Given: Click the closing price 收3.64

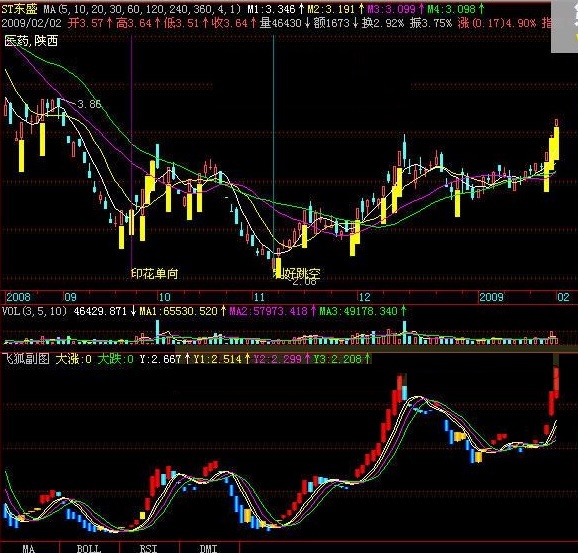Looking at the screenshot, I should point(233,23).
